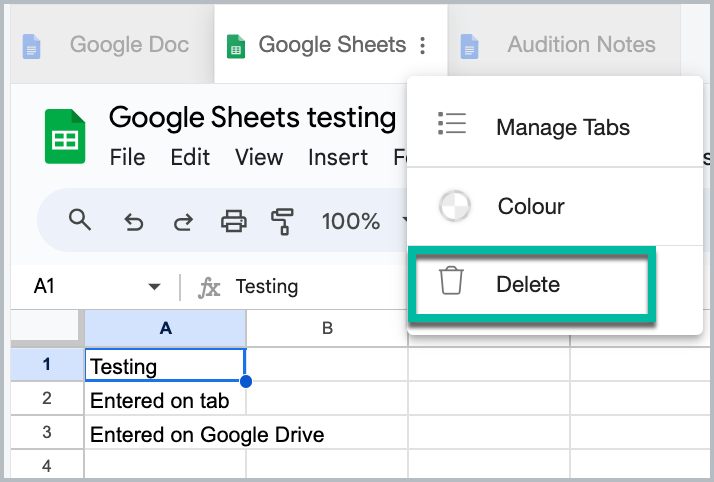Select row 2 header

[47, 398]
